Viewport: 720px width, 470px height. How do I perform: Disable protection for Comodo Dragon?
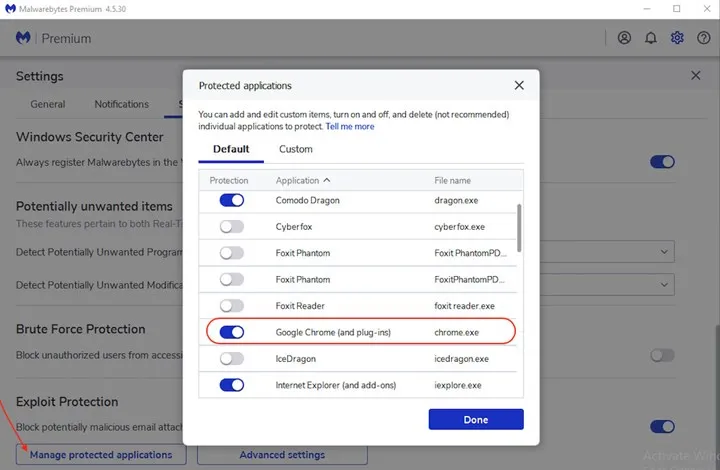coord(231,201)
